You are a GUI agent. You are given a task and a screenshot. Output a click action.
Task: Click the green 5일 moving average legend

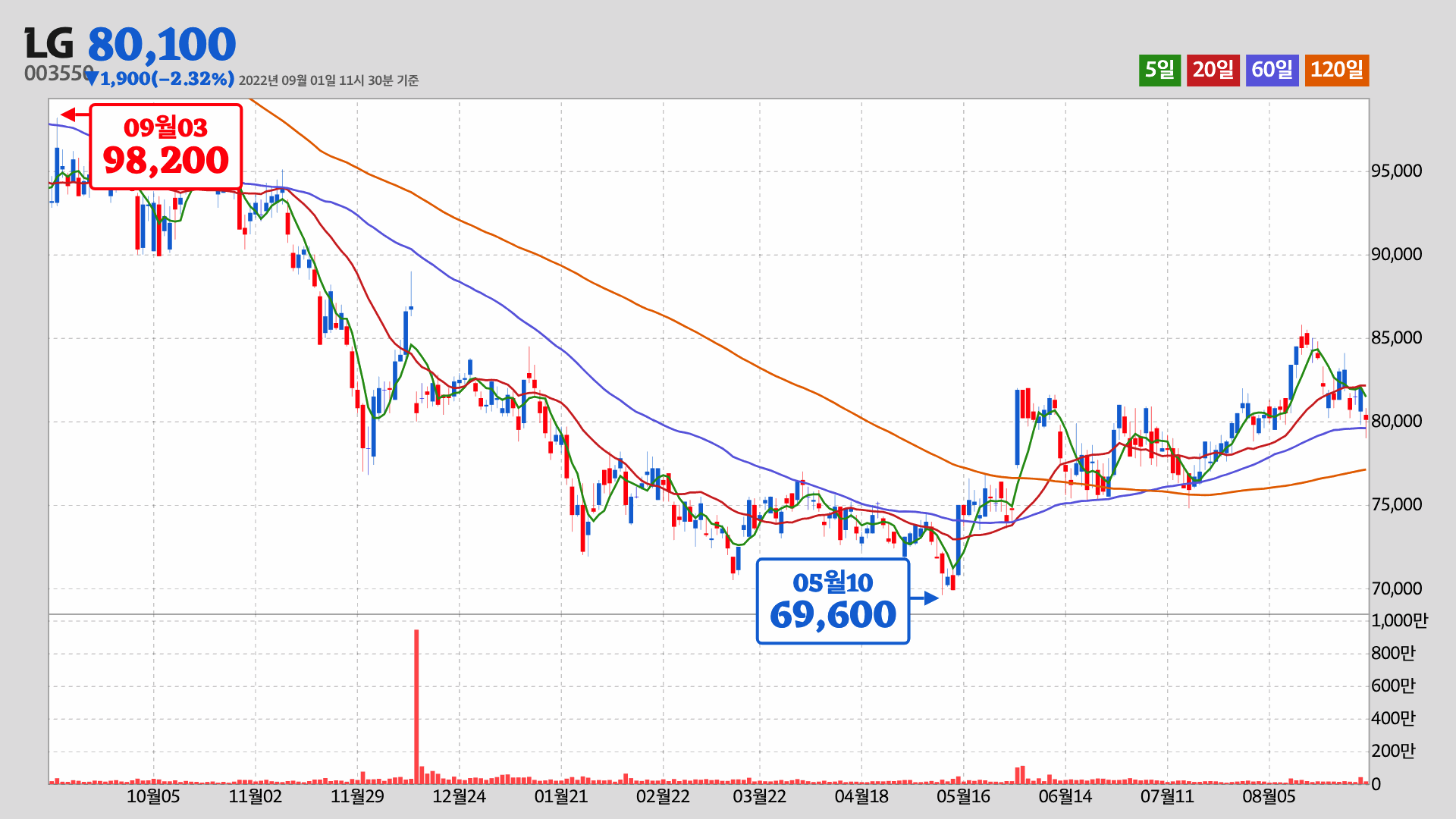coord(1159,70)
